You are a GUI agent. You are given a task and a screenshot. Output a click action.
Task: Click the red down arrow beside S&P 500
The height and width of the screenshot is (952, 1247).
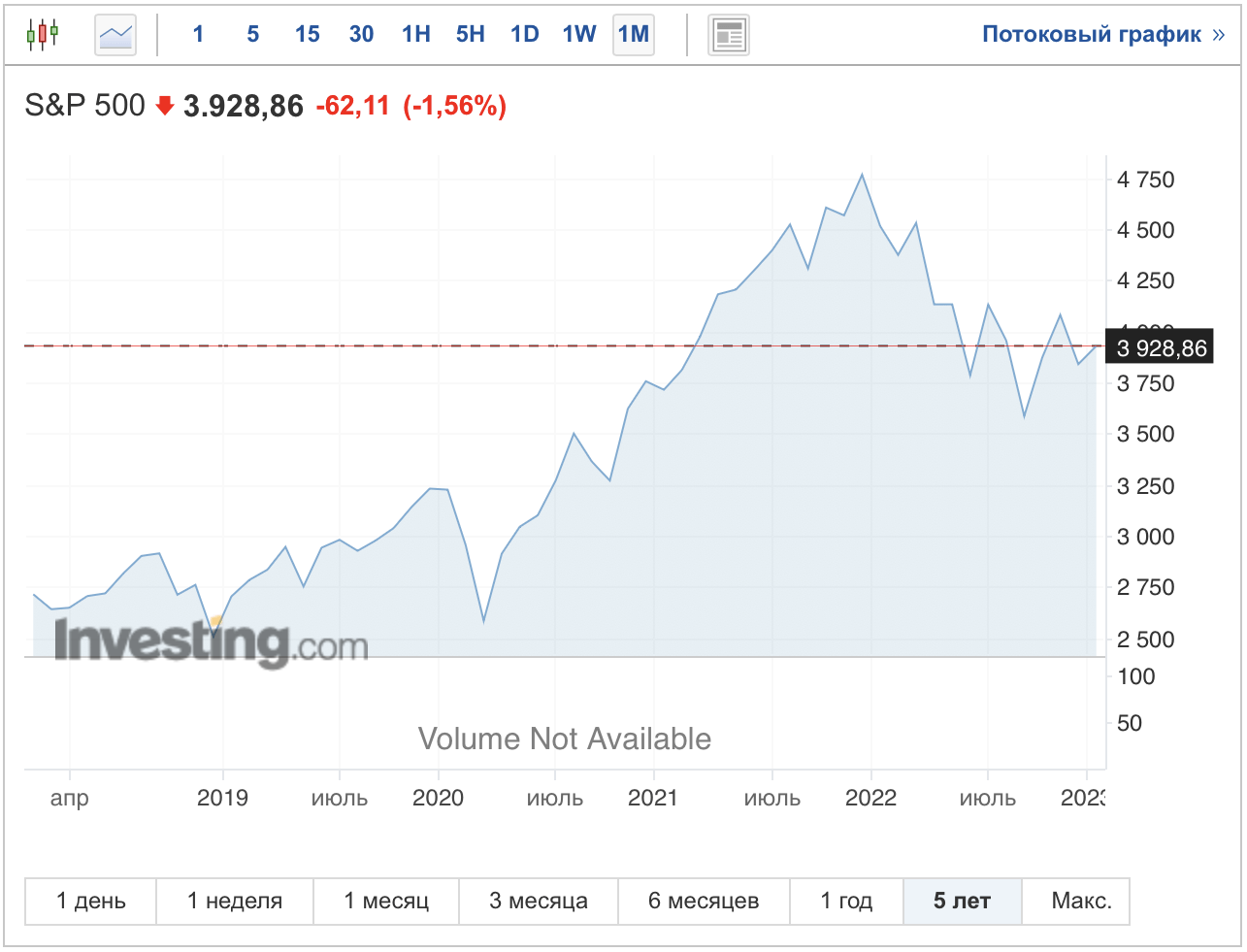165,106
